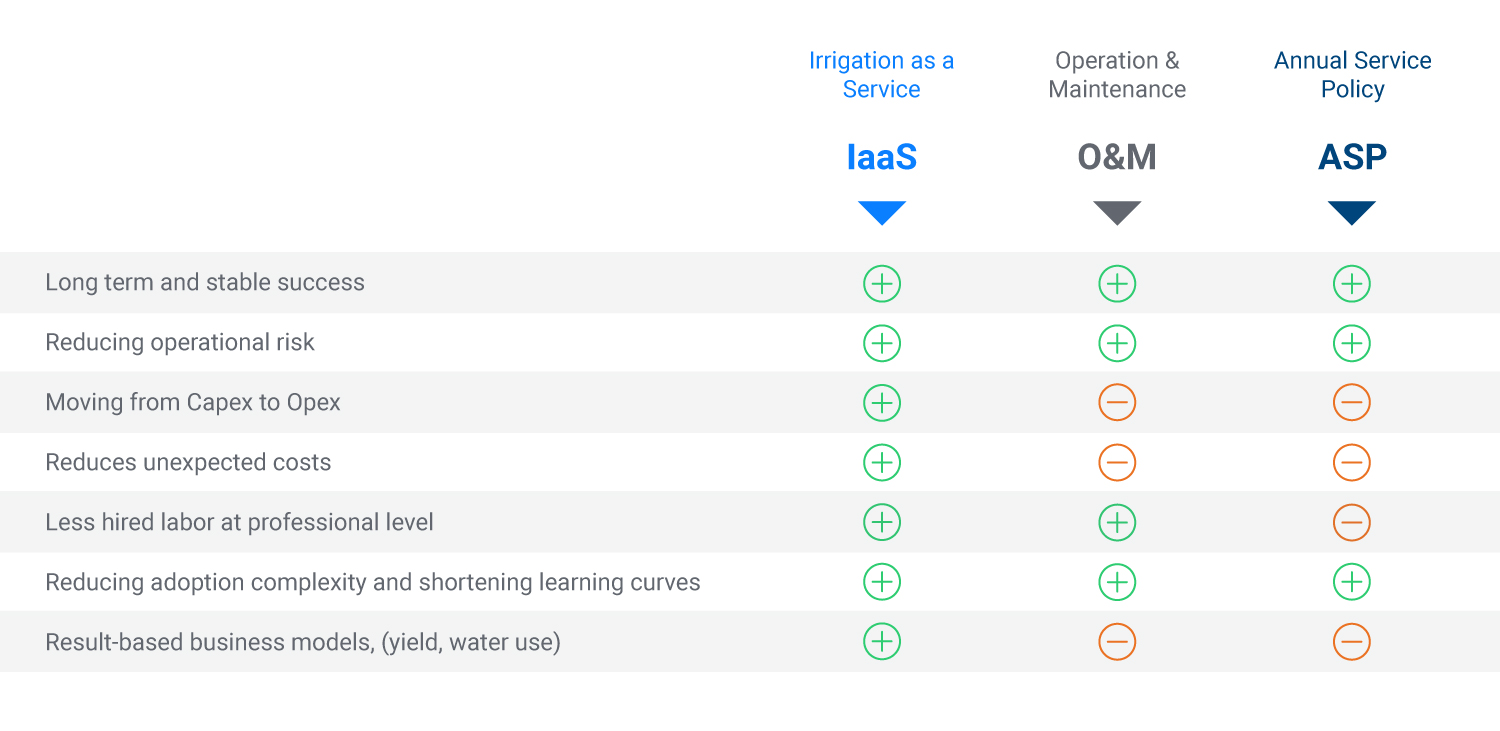Image resolution: width=1500 pixels, height=731 pixels.
Task: Open the Annual Service Policy heading link
Action: pyautogui.click(x=1352, y=75)
